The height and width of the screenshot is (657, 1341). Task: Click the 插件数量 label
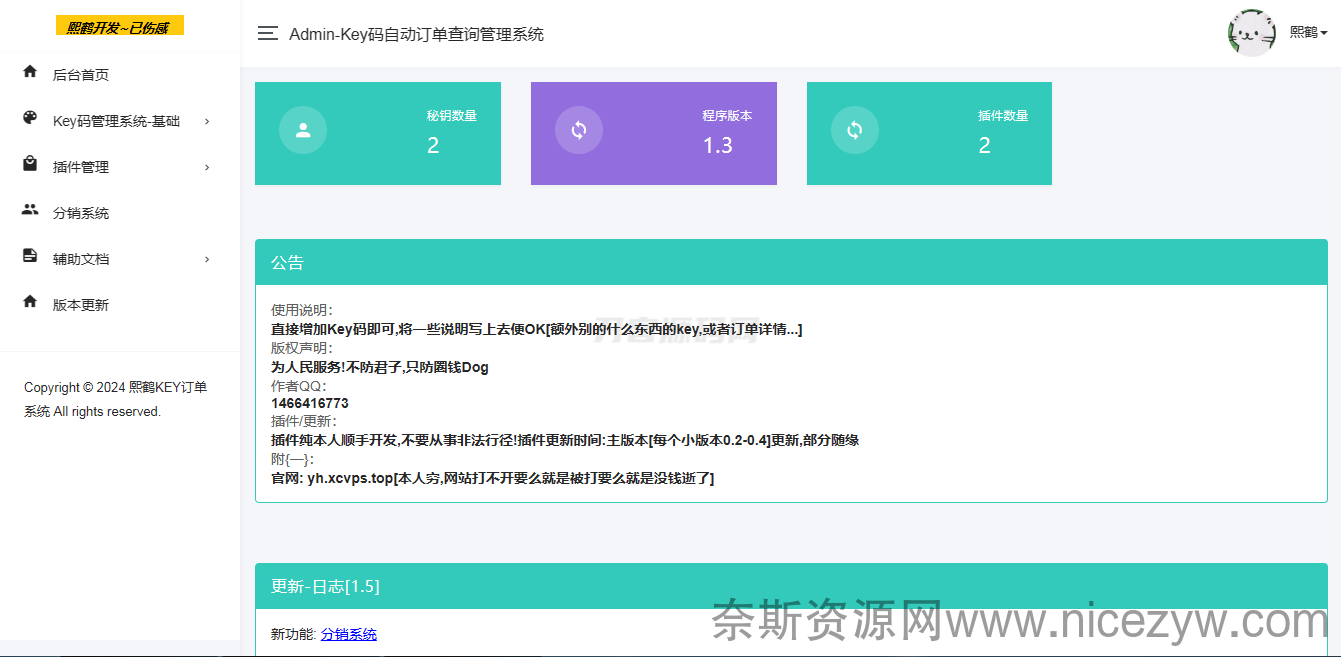point(1003,116)
